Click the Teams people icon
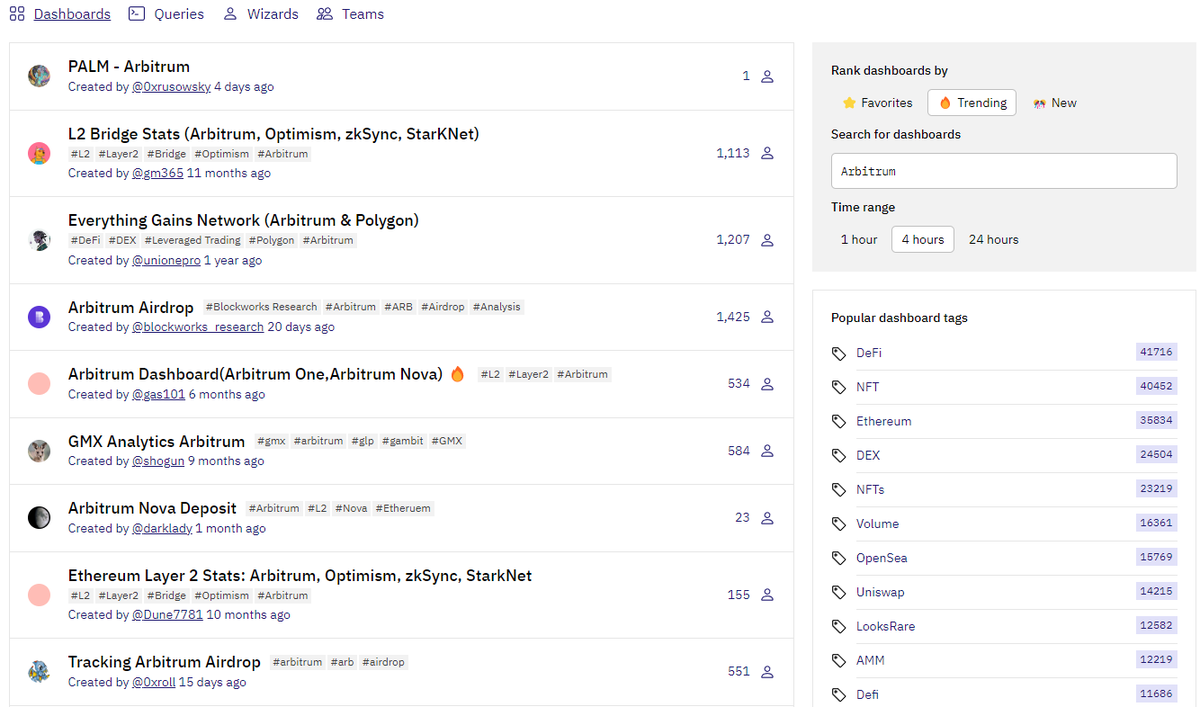This screenshot has width=1200, height=707. coord(324,14)
